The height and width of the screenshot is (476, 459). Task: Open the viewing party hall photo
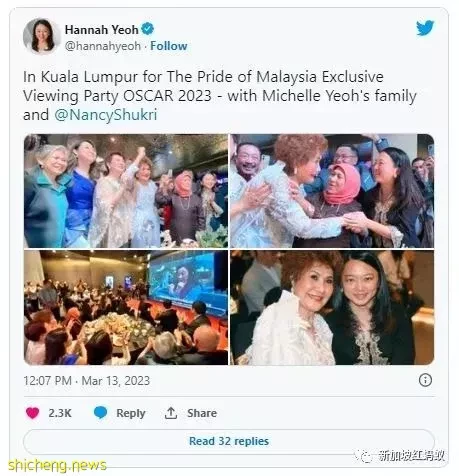tap(126, 308)
